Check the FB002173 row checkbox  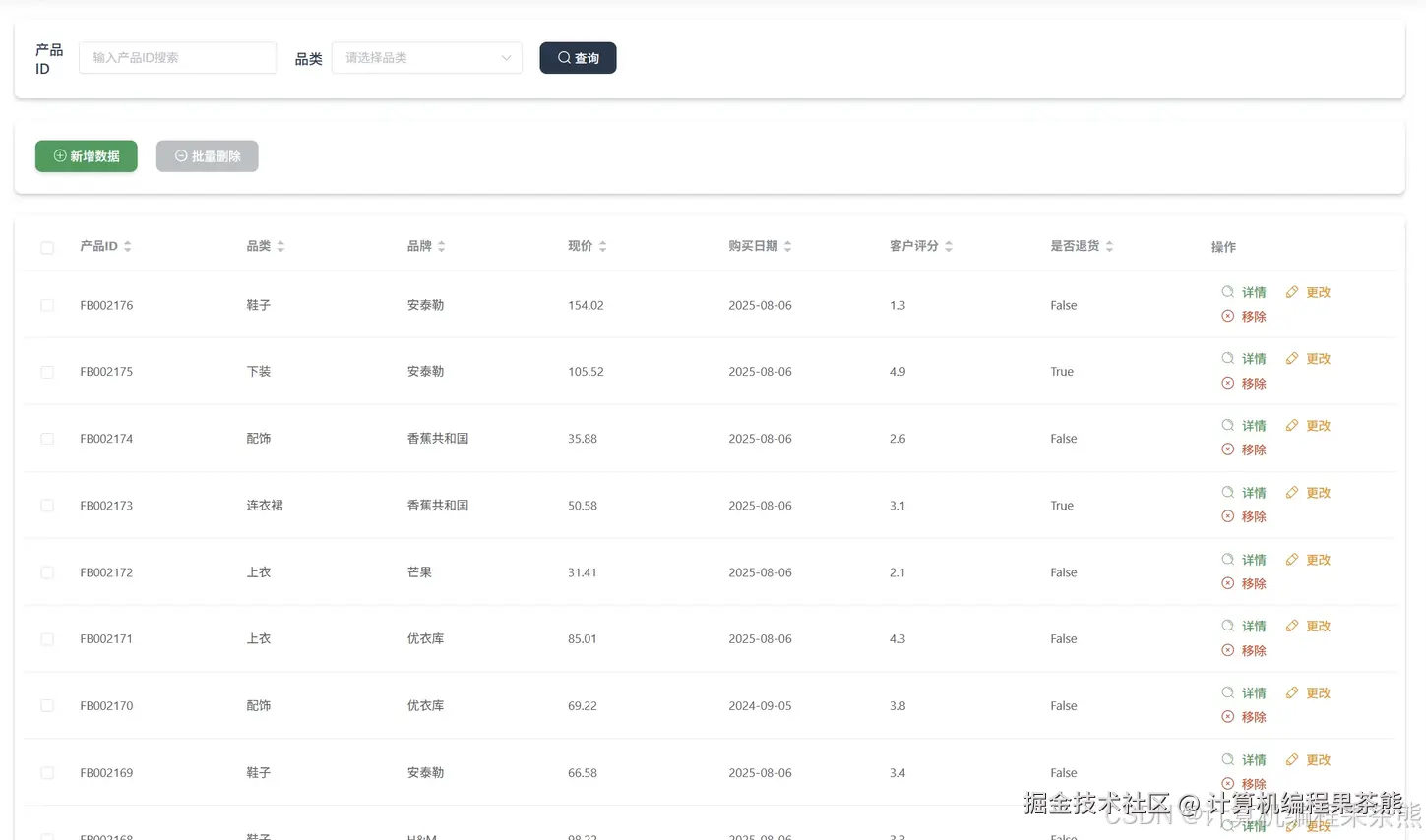pyautogui.click(x=47, y=506)
